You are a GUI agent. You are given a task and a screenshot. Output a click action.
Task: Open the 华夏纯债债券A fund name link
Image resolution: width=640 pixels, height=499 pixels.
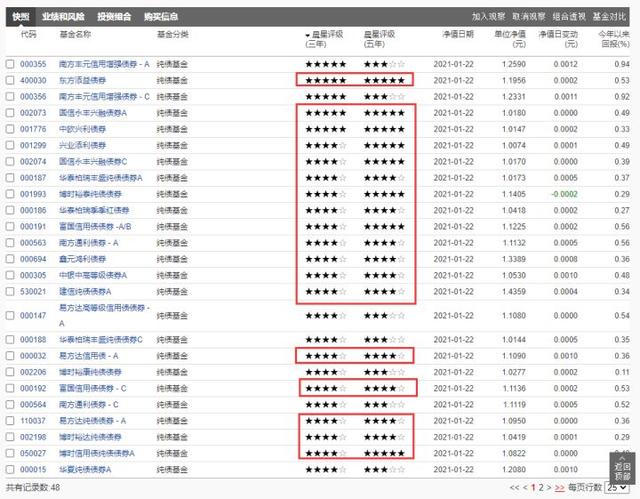[85, 470]
